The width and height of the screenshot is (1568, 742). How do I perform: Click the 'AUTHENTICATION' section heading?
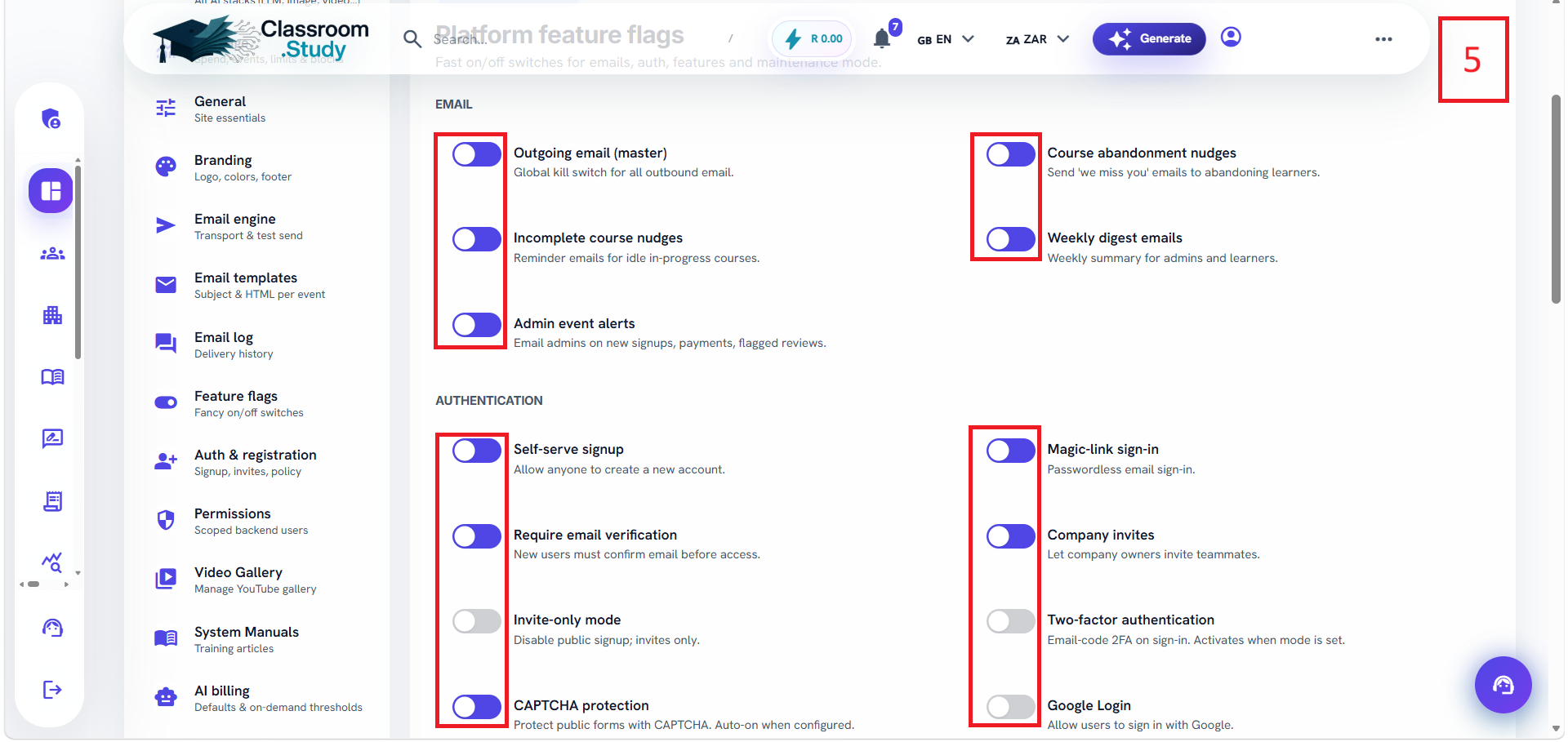click(x=489, y=401)
